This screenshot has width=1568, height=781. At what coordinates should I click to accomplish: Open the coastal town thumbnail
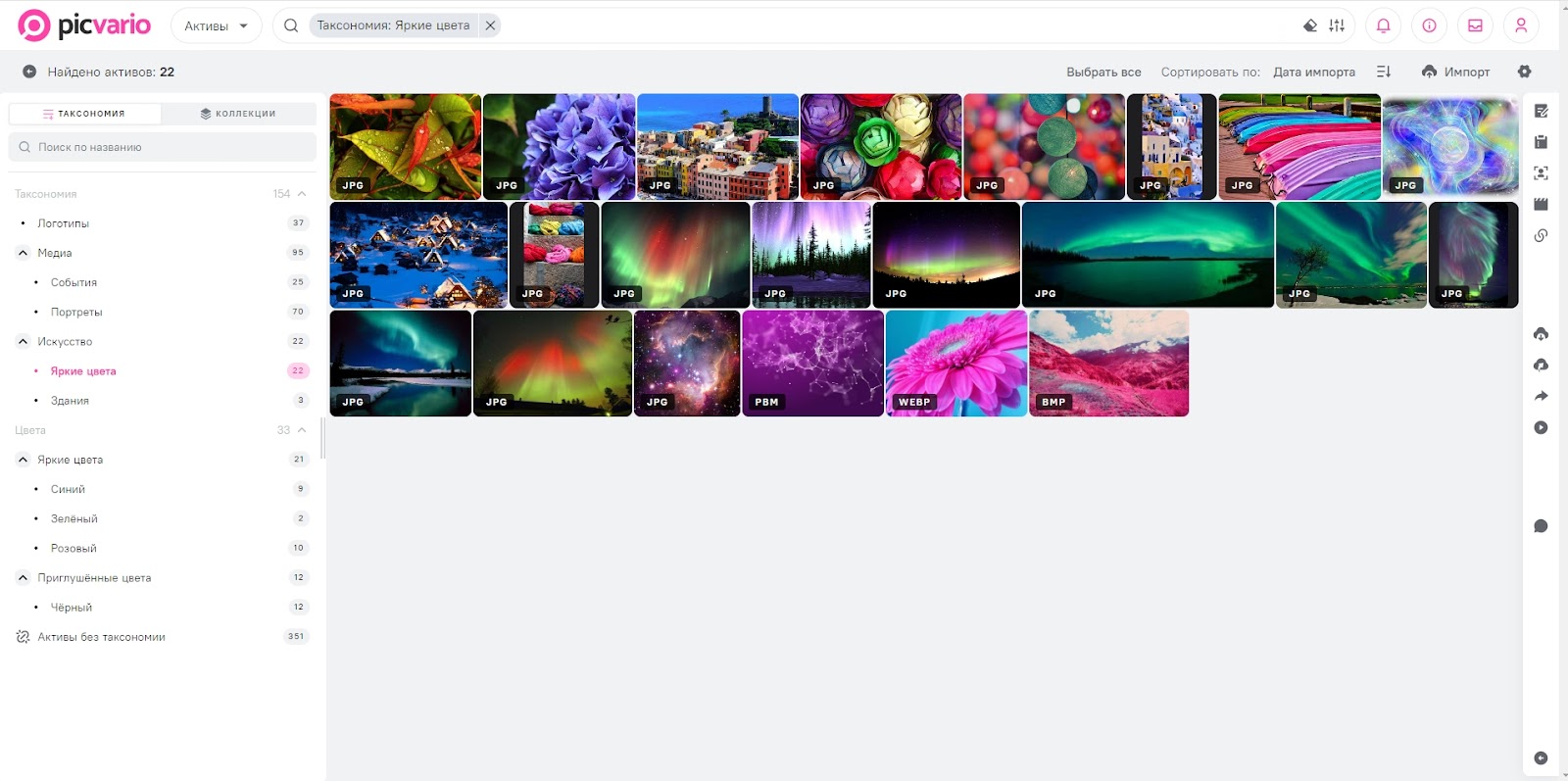(718, 147)
